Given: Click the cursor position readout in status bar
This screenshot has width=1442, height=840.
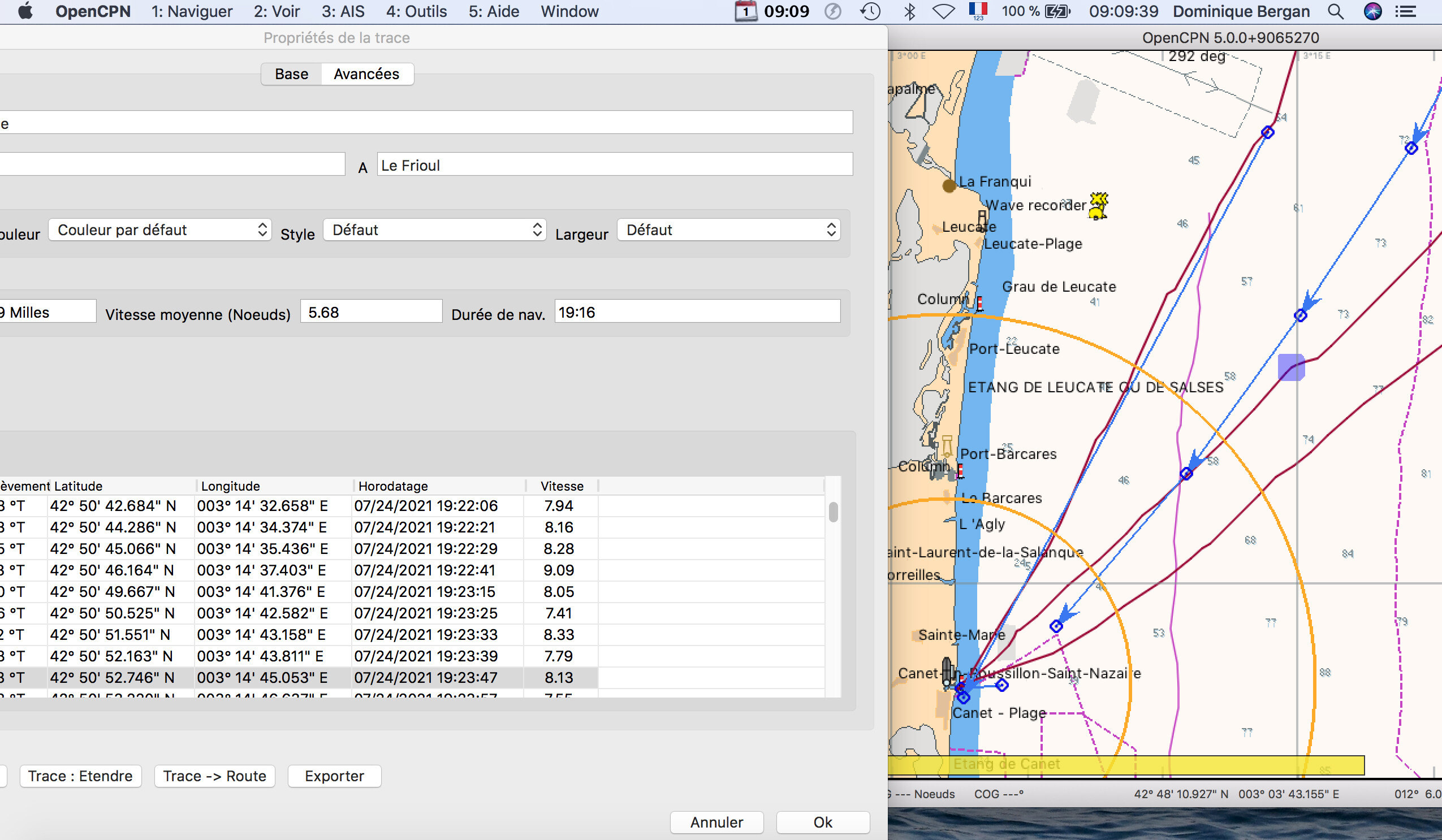Looking at the screenshot, I should [x=1237, y=794].
